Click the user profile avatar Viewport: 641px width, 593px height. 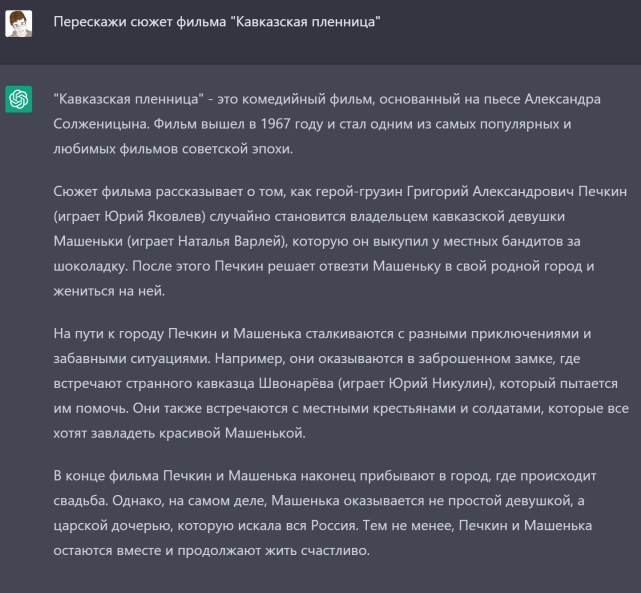point(19,23)
